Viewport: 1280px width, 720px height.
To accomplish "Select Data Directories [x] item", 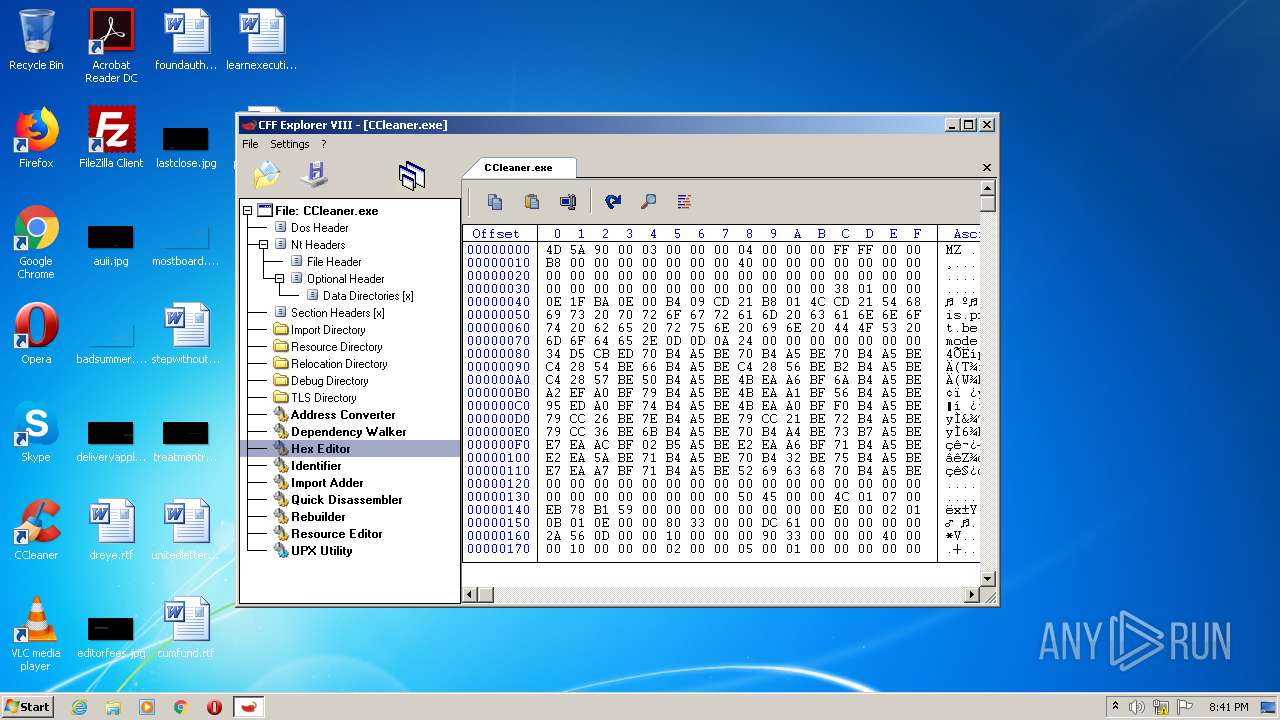I will [368, 296].
